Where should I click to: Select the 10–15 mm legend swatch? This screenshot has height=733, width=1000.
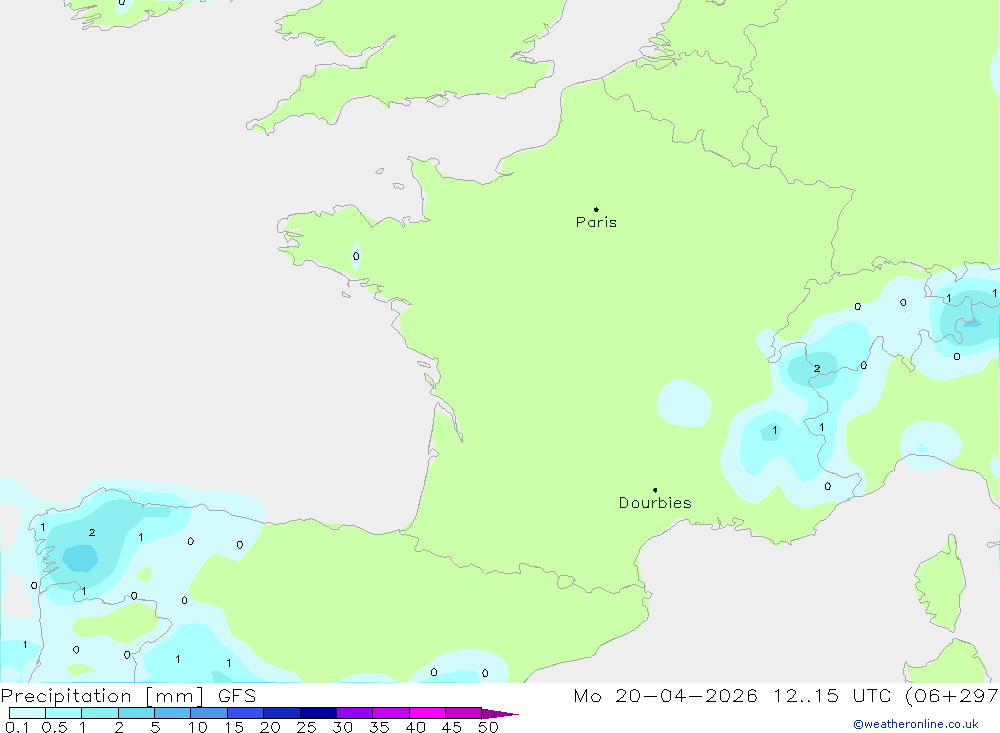click(x=209, y=713)
